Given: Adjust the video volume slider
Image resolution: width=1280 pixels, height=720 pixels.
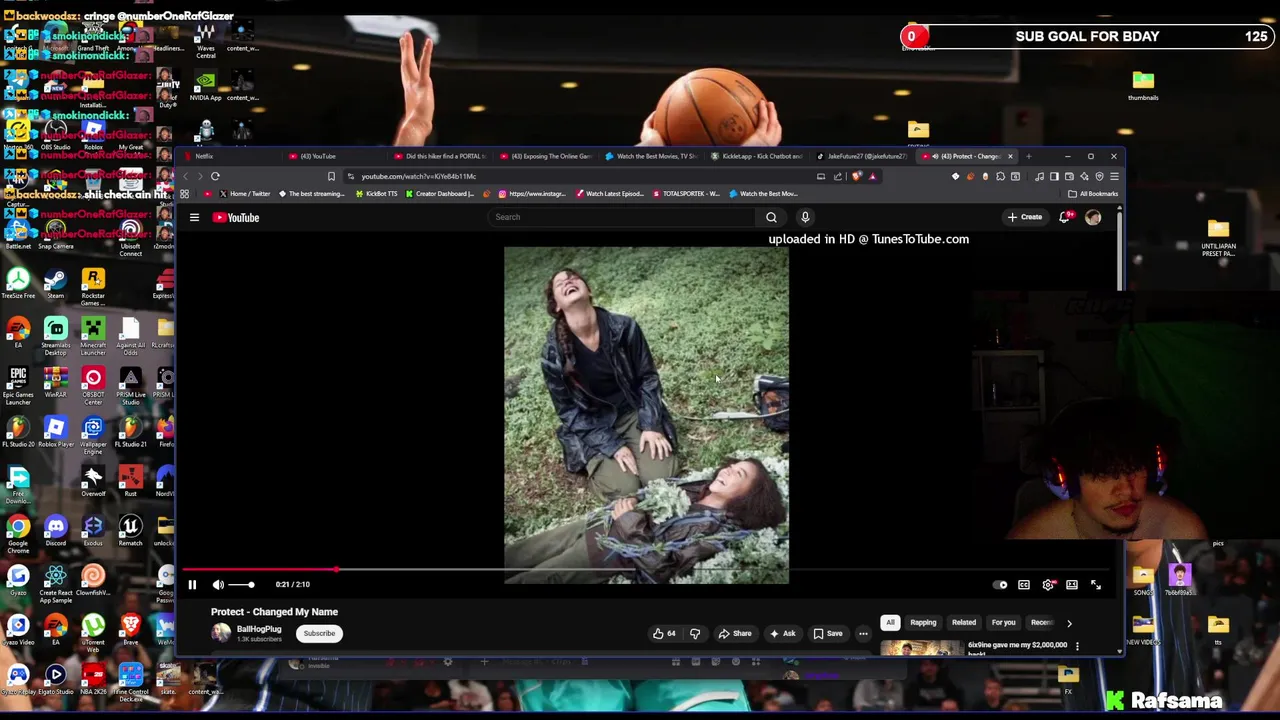Looking at the screenshot, I should 241,585.
